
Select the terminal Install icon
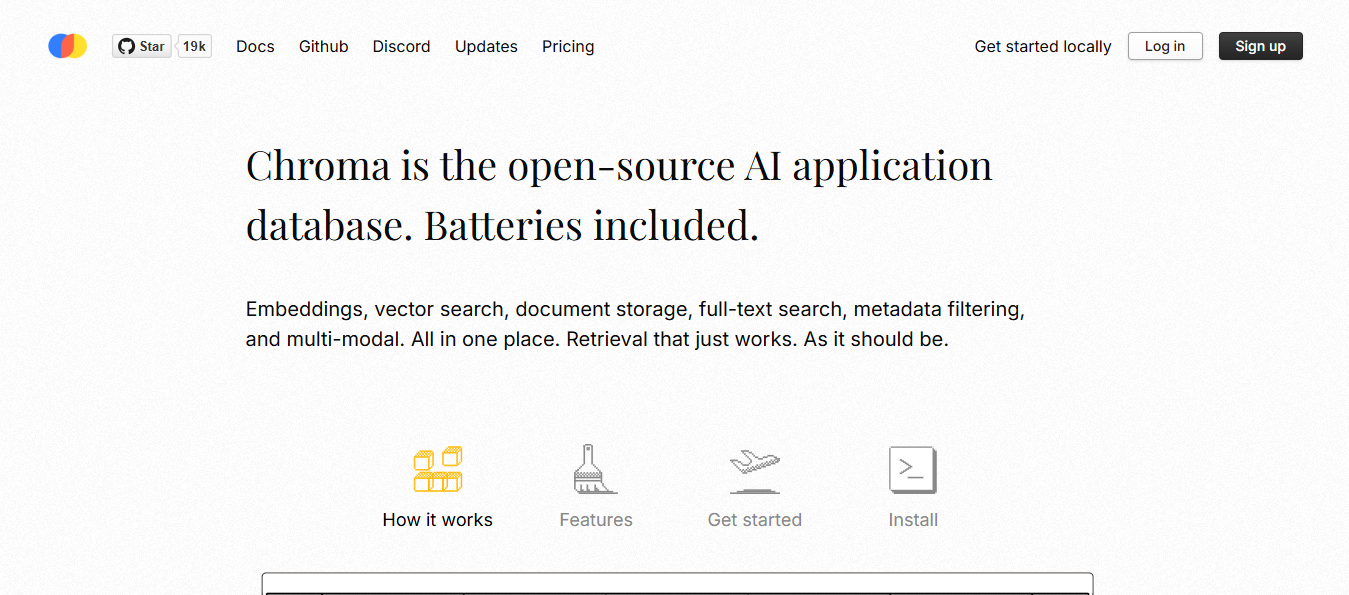[913, 470]
